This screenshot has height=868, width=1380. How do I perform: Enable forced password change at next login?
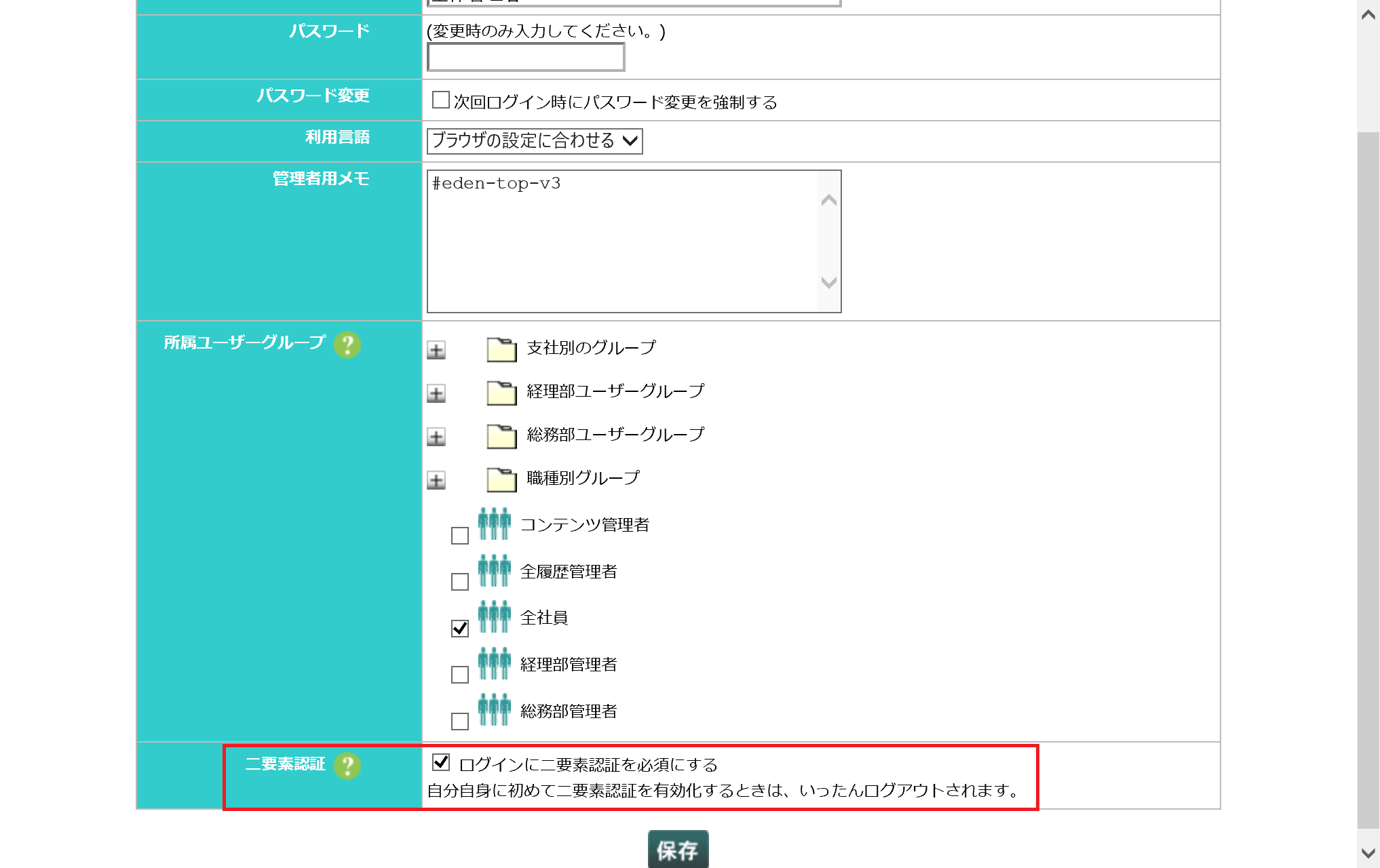coord(441,100)
